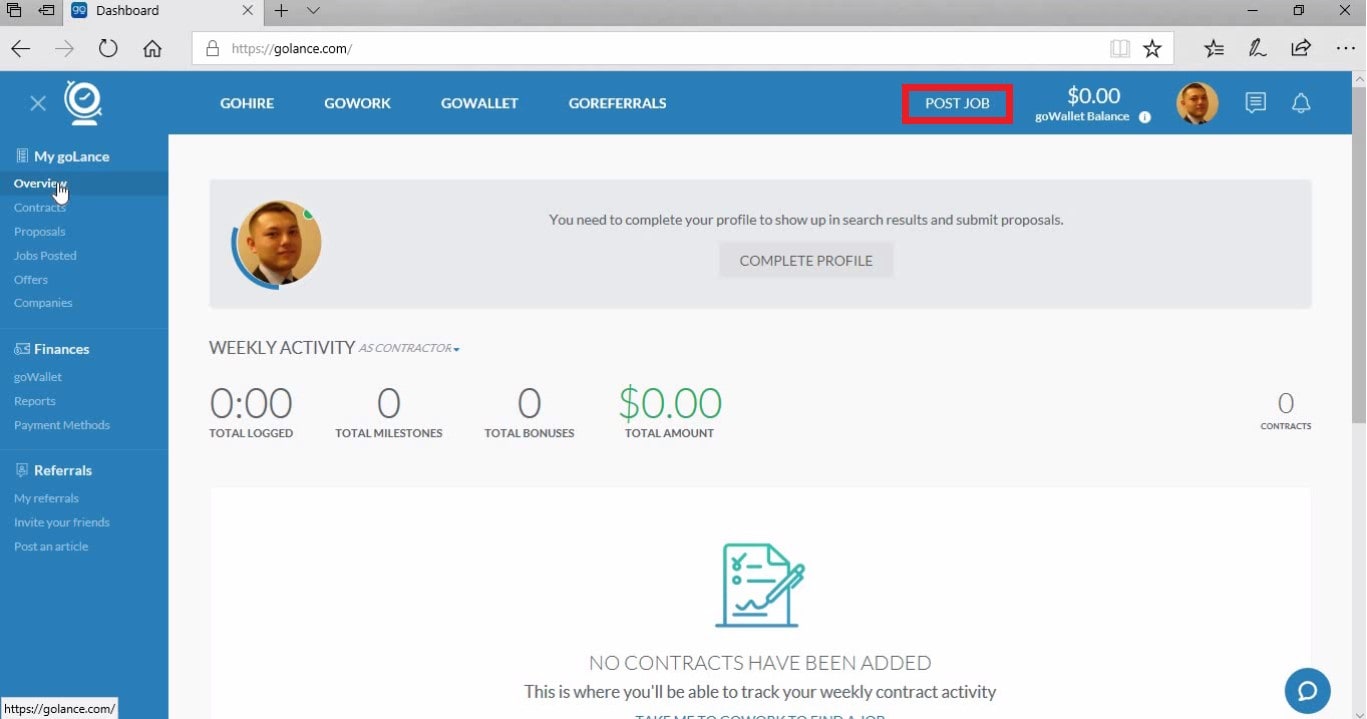Open the support chat bubble icon
This screenshot has width=1367, height=719.
1307,690
